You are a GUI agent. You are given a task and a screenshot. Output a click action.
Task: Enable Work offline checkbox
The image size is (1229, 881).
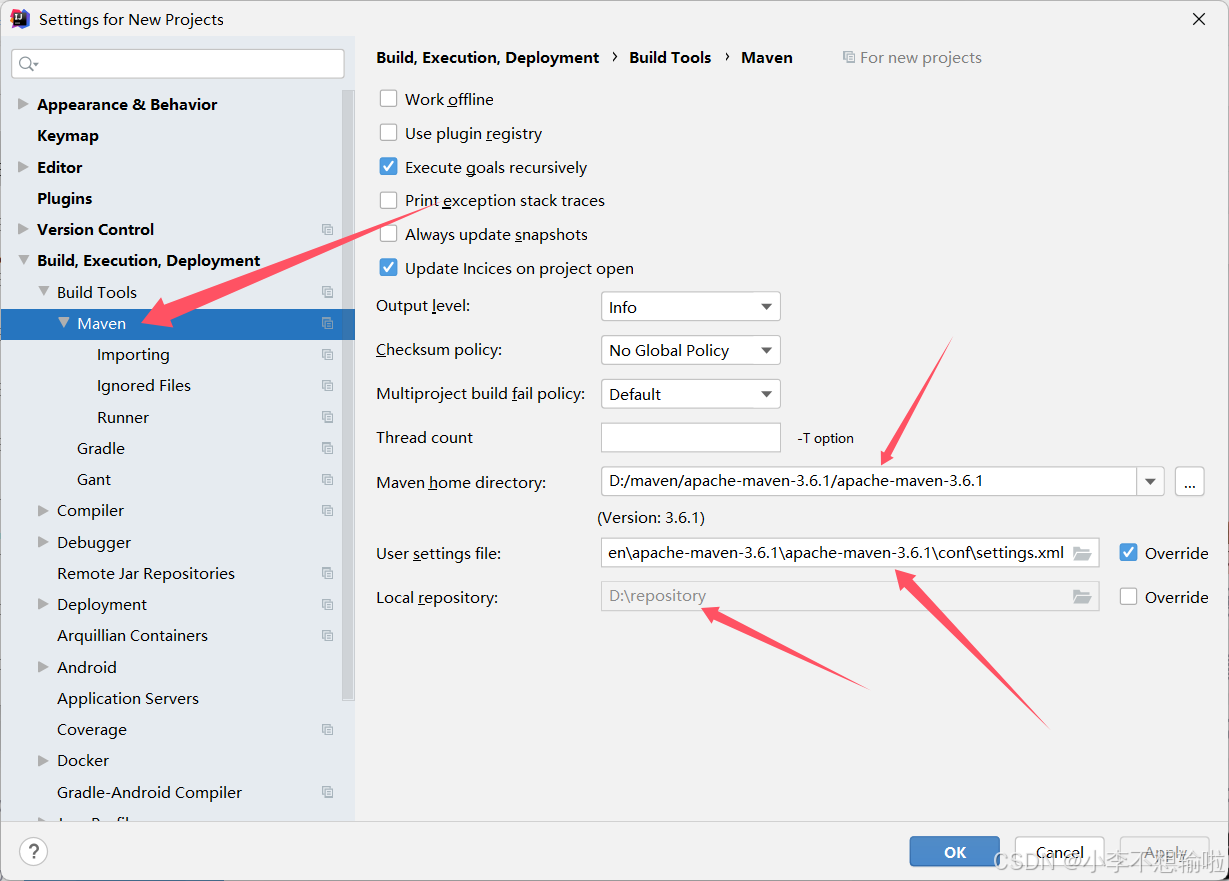pyautogui.click(x=389, y=99)
